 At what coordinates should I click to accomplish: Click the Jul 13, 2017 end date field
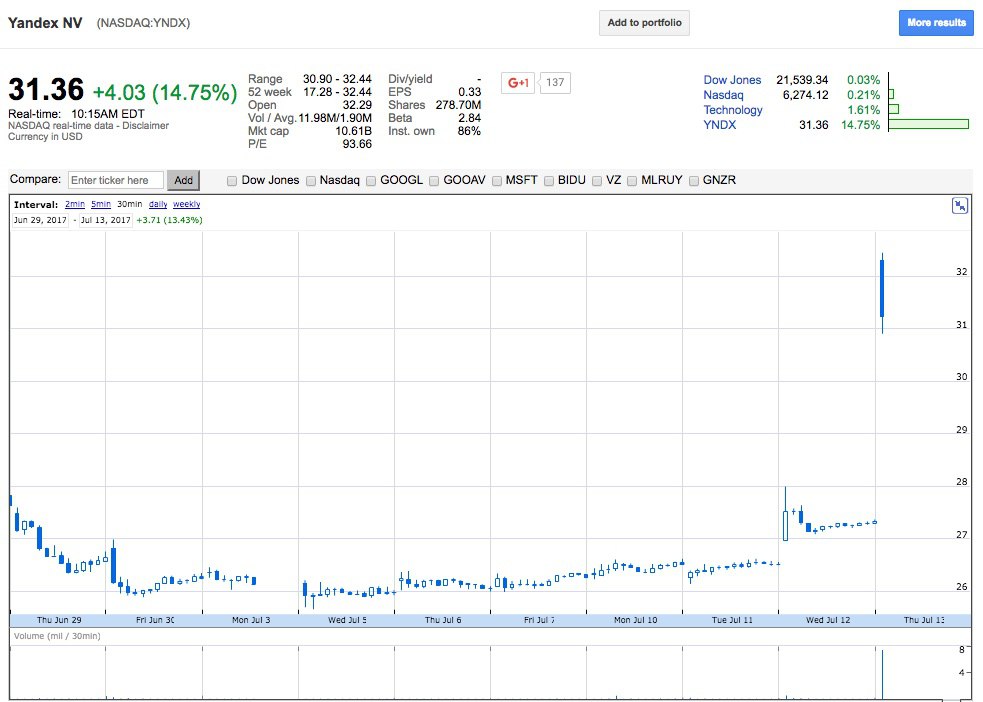click(x=106, y=220)
